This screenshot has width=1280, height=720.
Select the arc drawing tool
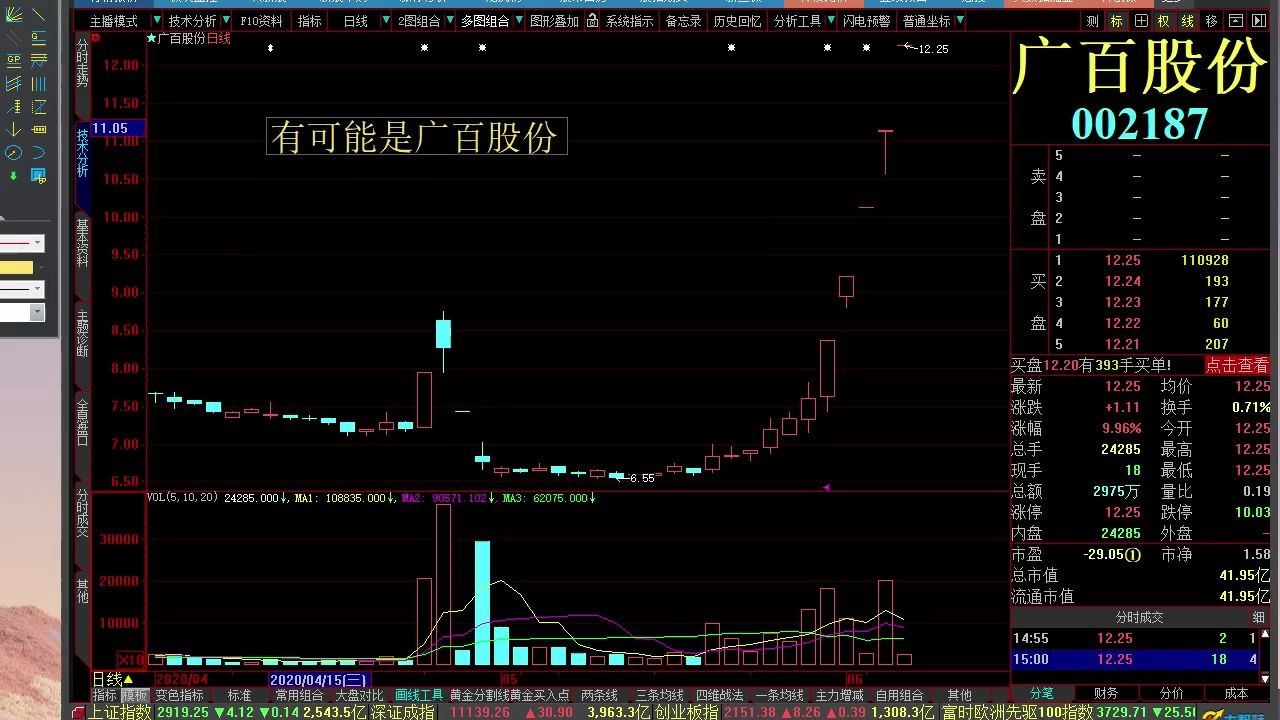39,152
